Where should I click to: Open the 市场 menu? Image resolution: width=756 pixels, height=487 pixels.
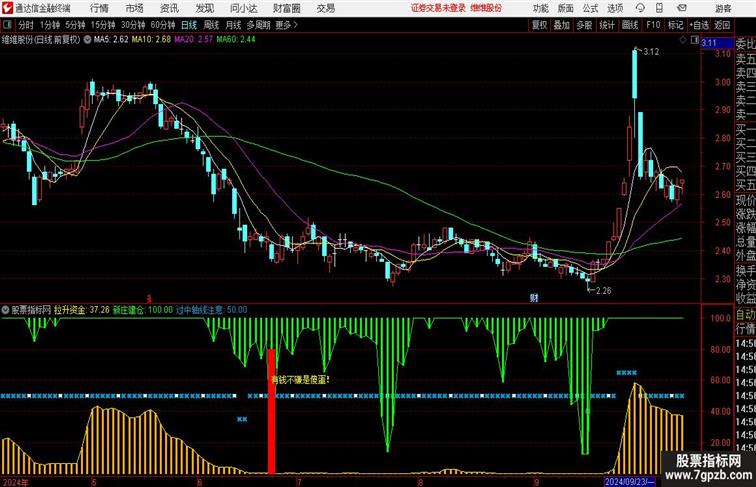pos(135,8)
